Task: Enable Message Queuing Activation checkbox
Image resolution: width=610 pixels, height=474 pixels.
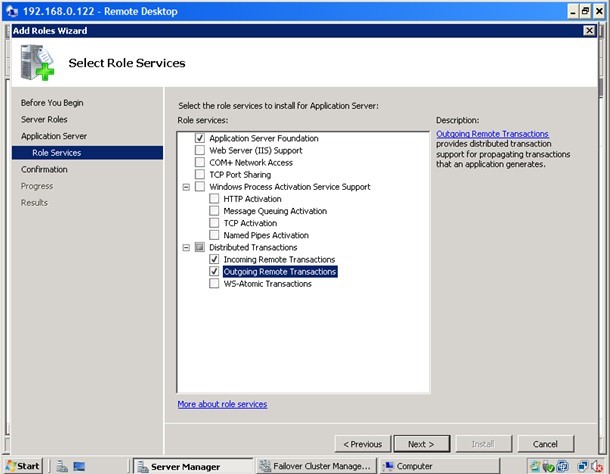Action: (214, 211)
